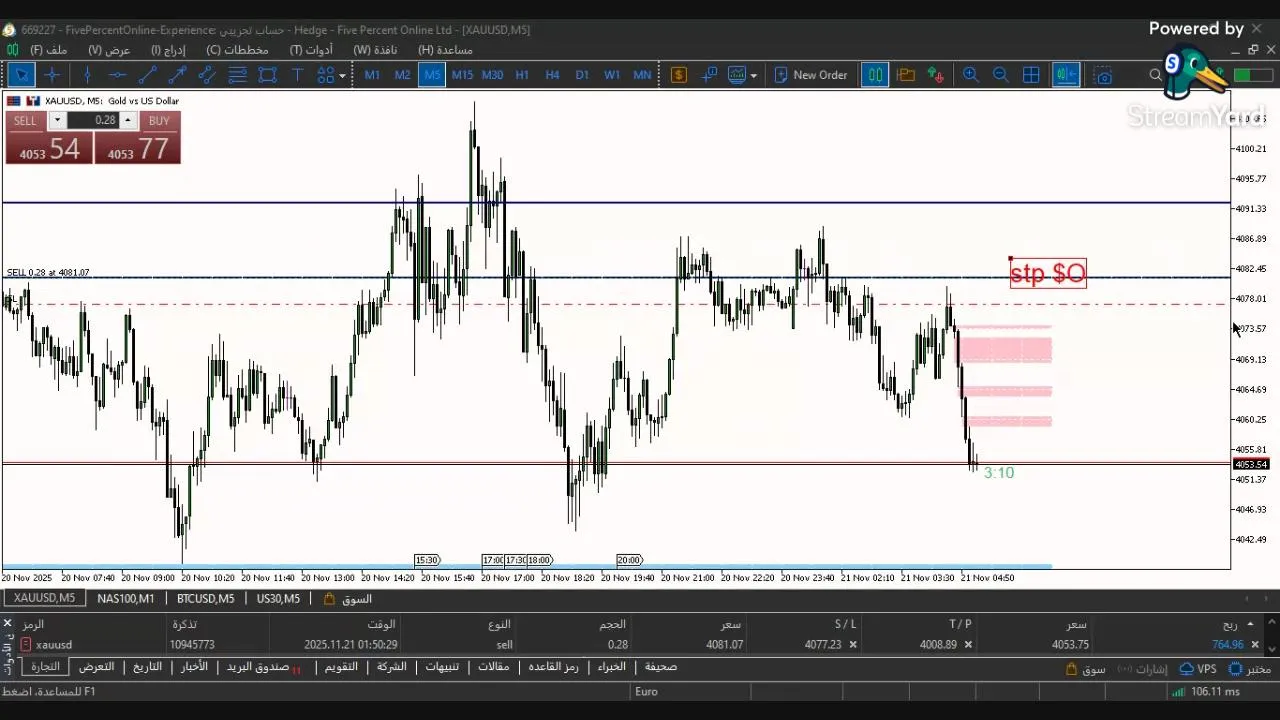Tile chart windows with grid icon
The height and width of the screenshot is (720, 1280).
pos(1031,75)
